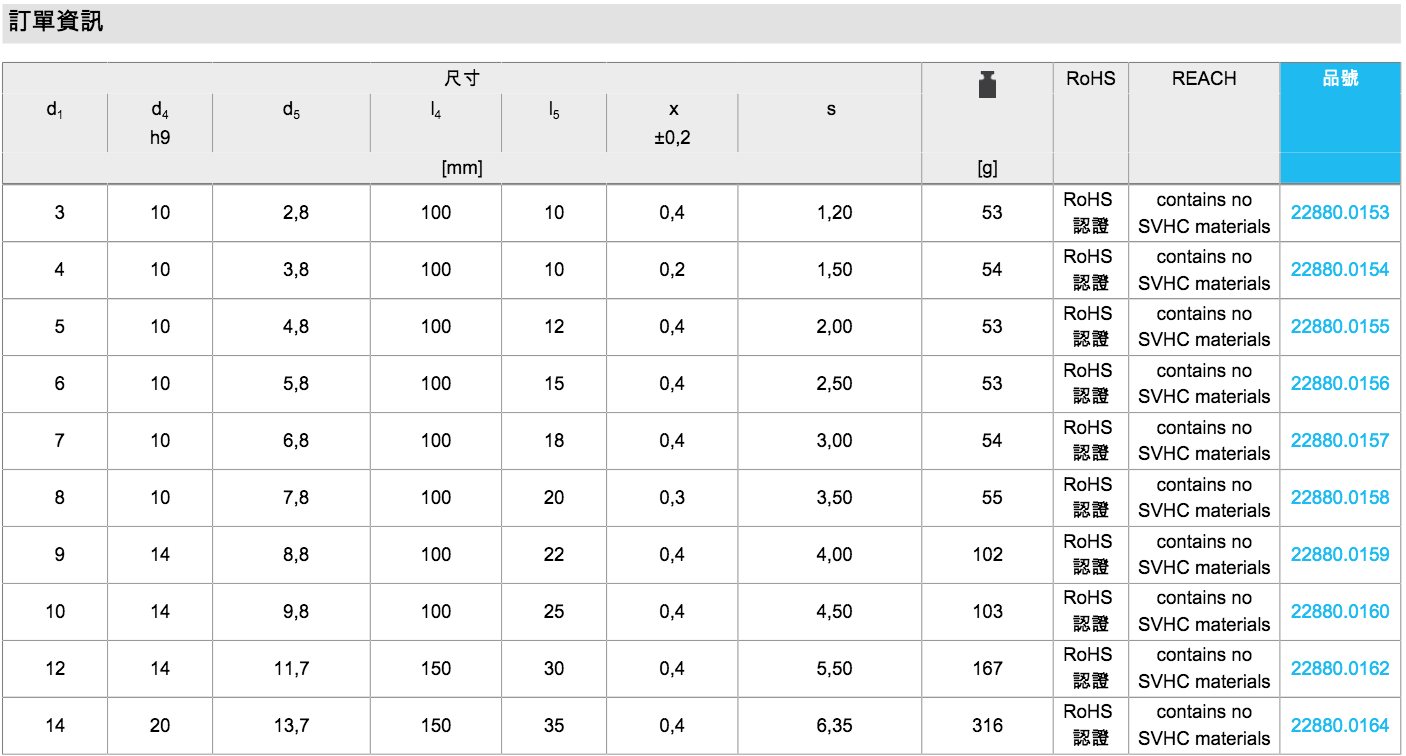
Task: Open part number 22880.0160
Action: click(x=1339, y=612)
